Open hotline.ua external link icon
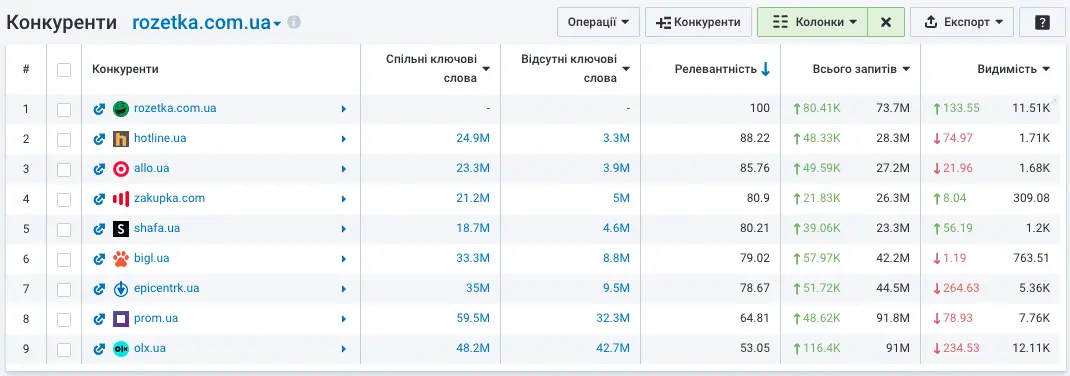This screenshot has width=1070, height=376. [x=99, y=139]
